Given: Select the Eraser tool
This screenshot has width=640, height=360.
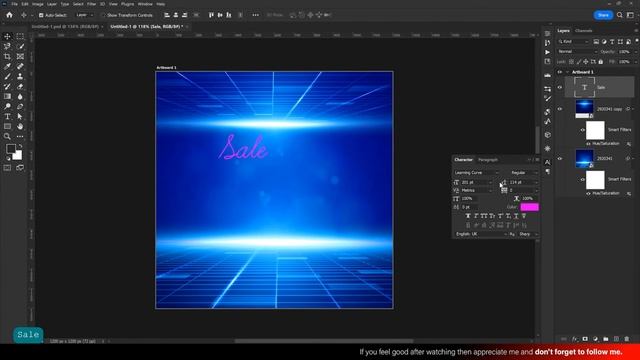Looking at the screenshot, I should tap(20, 87).
